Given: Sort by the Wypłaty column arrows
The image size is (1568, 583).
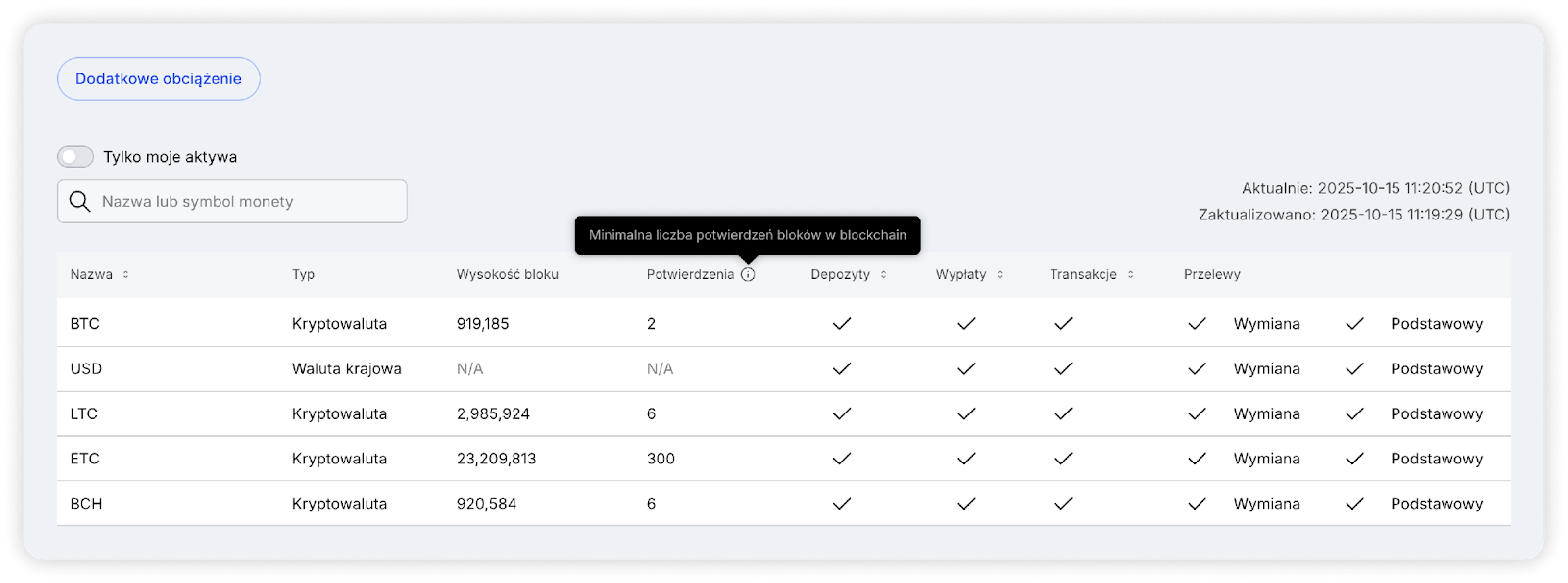Looking at the screenshot, I should click(x=1000, y=275).
